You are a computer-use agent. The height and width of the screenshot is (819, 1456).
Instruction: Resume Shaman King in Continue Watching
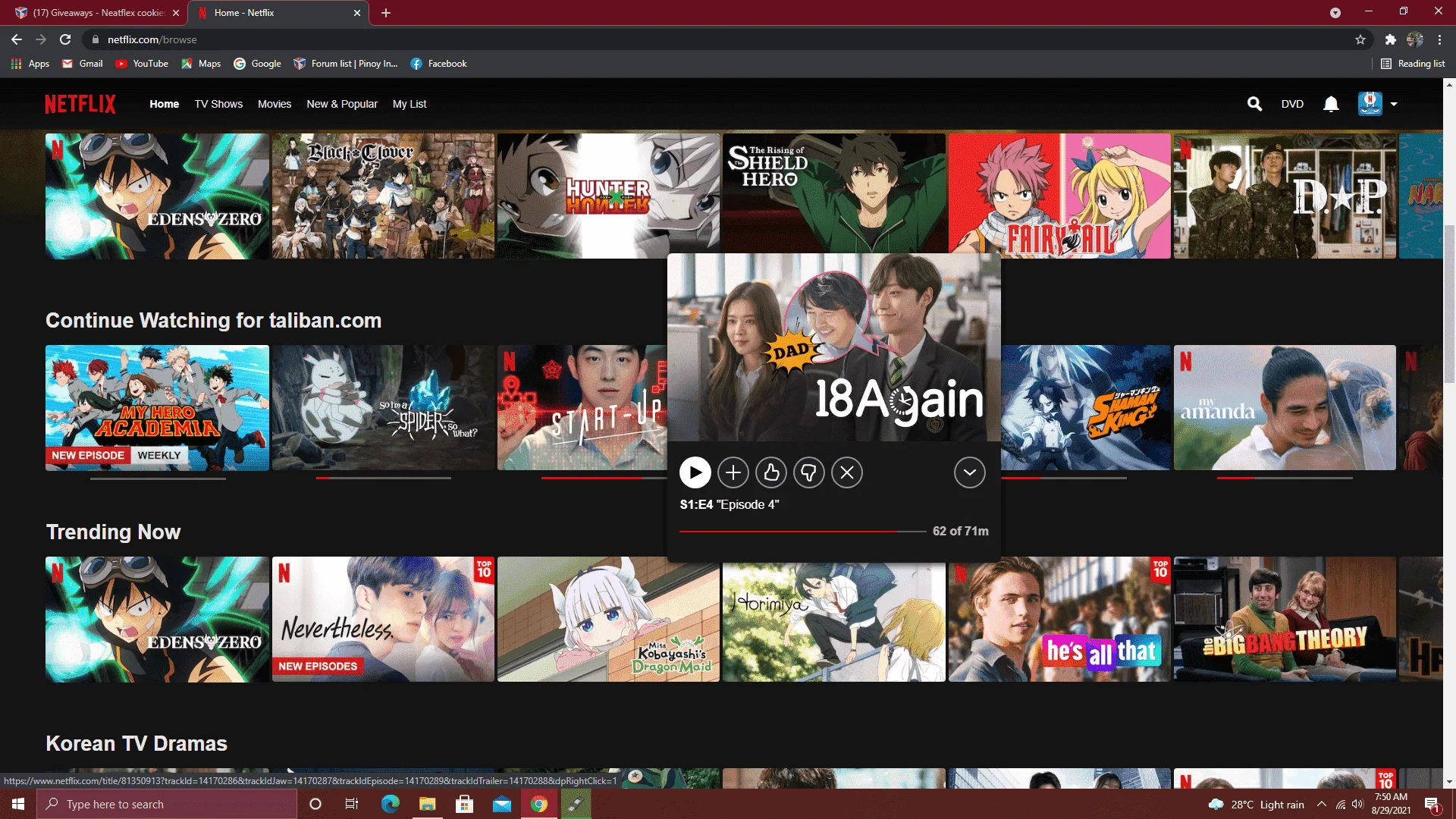[1086, 408]
